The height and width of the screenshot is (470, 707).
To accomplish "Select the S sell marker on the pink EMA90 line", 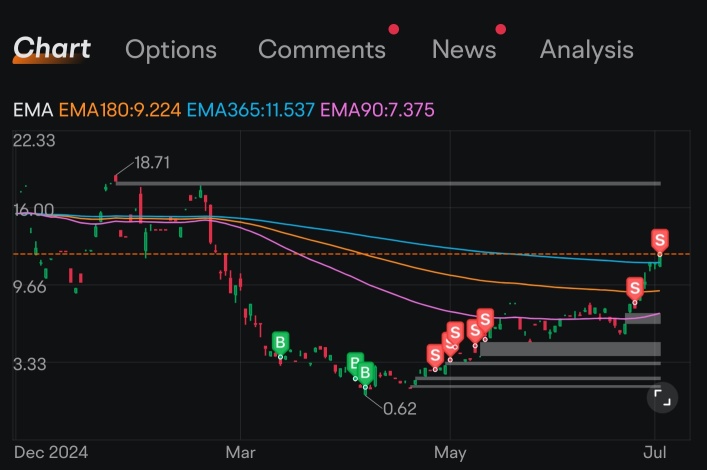I will tap(485, 320).
